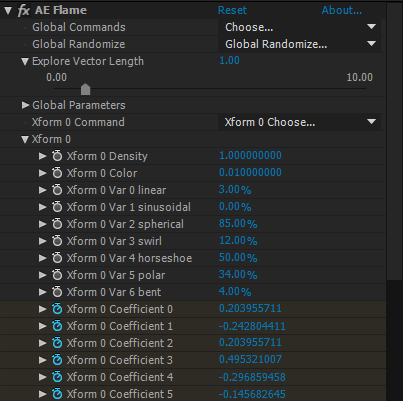Viewport: 403px width, 401px height.
Task: Disable active stopwatch on Xform 0 Coefficient 3
Action: [x=57, y=360]
